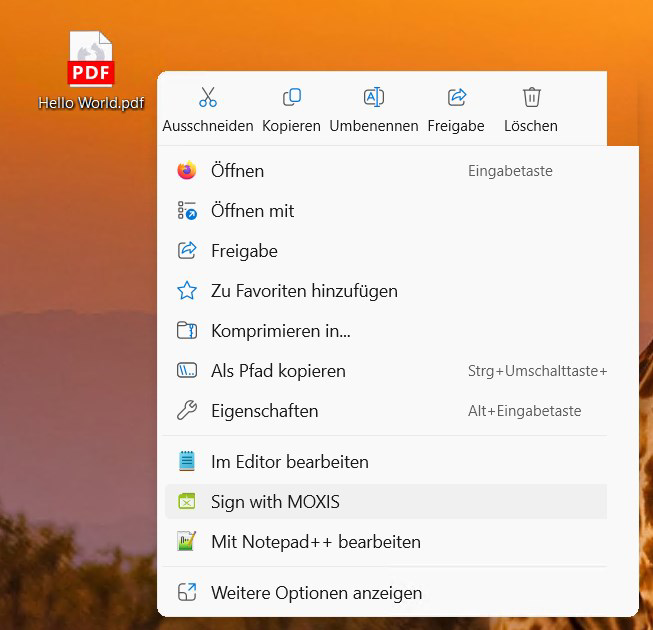Select 'Sign with MOXIS' entry
Viewport: 653px width, 630px height.
(386, 502)
